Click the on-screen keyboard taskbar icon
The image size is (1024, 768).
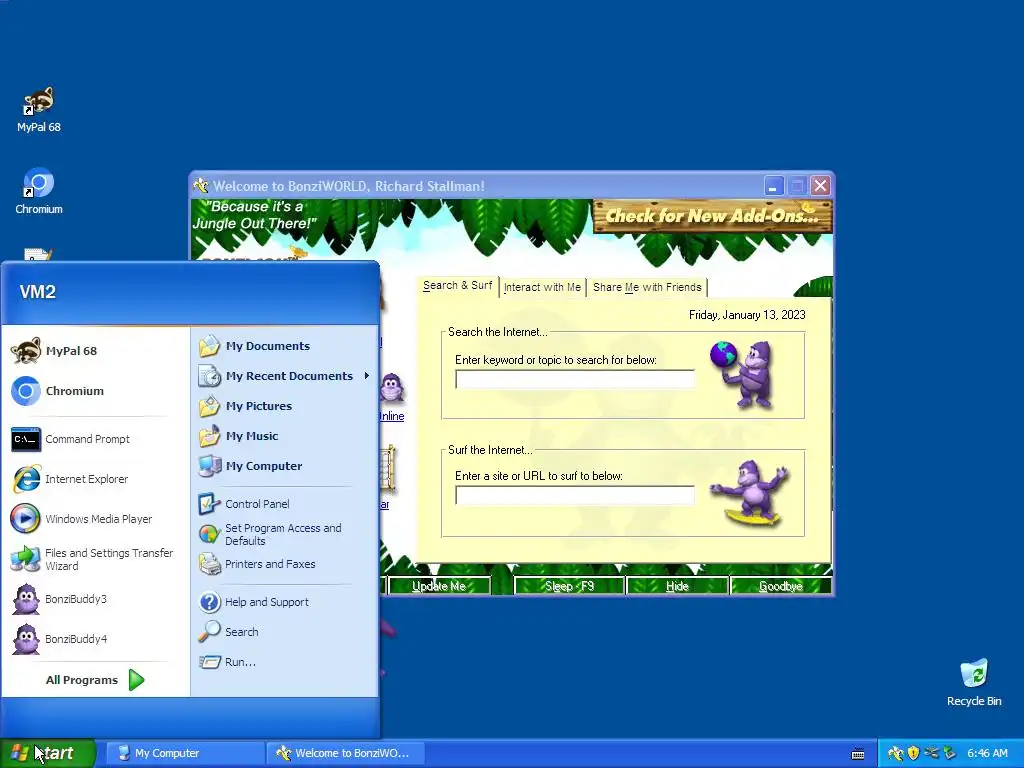pos(858,754)
